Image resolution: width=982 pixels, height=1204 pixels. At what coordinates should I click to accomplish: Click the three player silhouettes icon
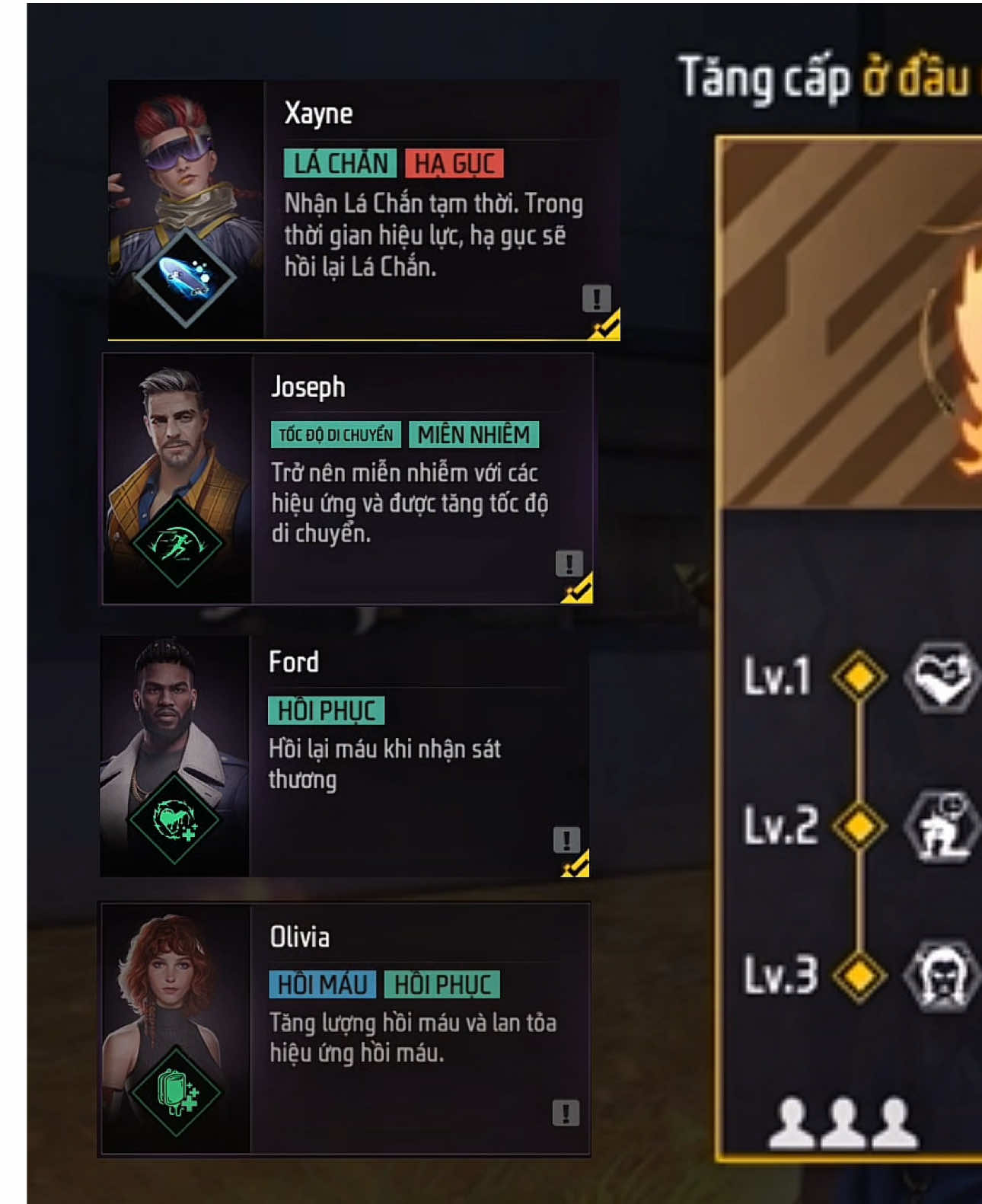[843, 1123]
